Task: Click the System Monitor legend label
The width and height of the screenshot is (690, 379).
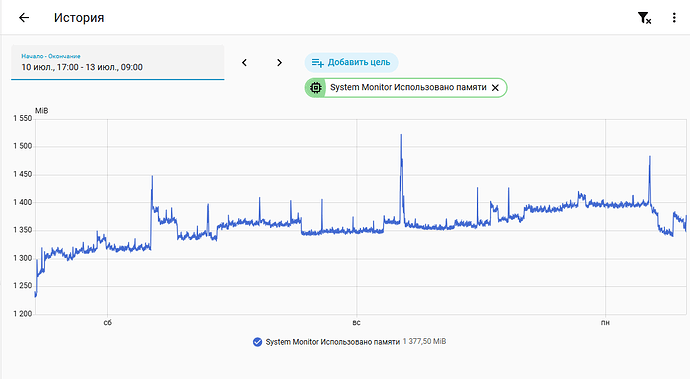Action: point(333,342)
